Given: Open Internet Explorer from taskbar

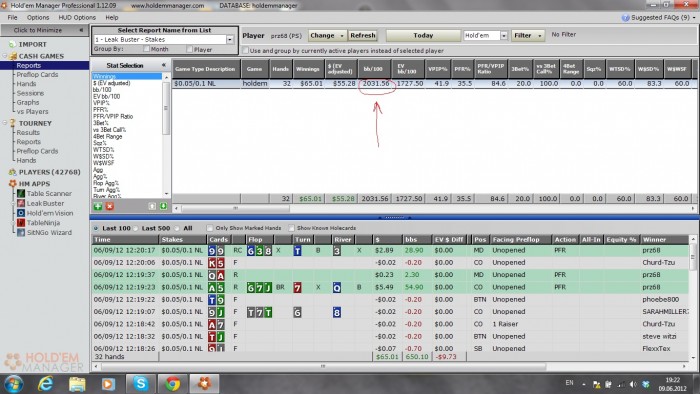Looking at the screenshot, I should point(45,384).
